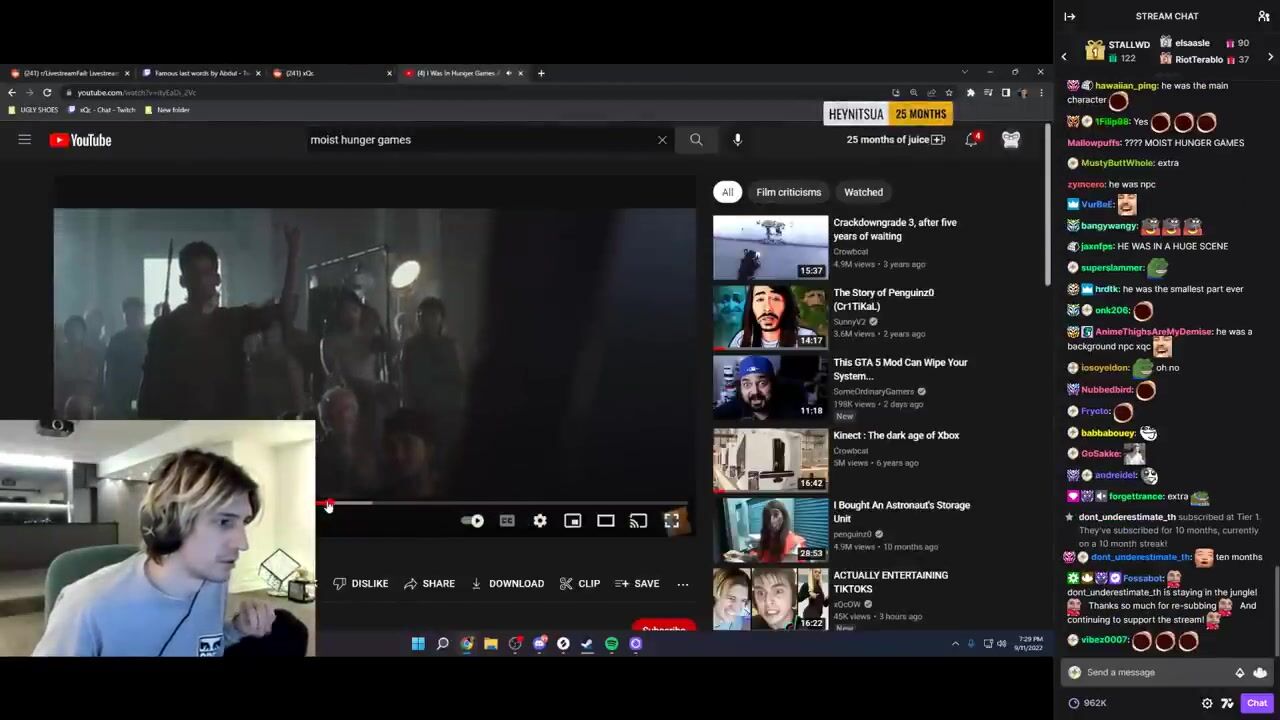Image resolution: width=1280 pixels, height=720 pixels.
Task: Enable miniplayer mode in video player
Action: [572, 521]
